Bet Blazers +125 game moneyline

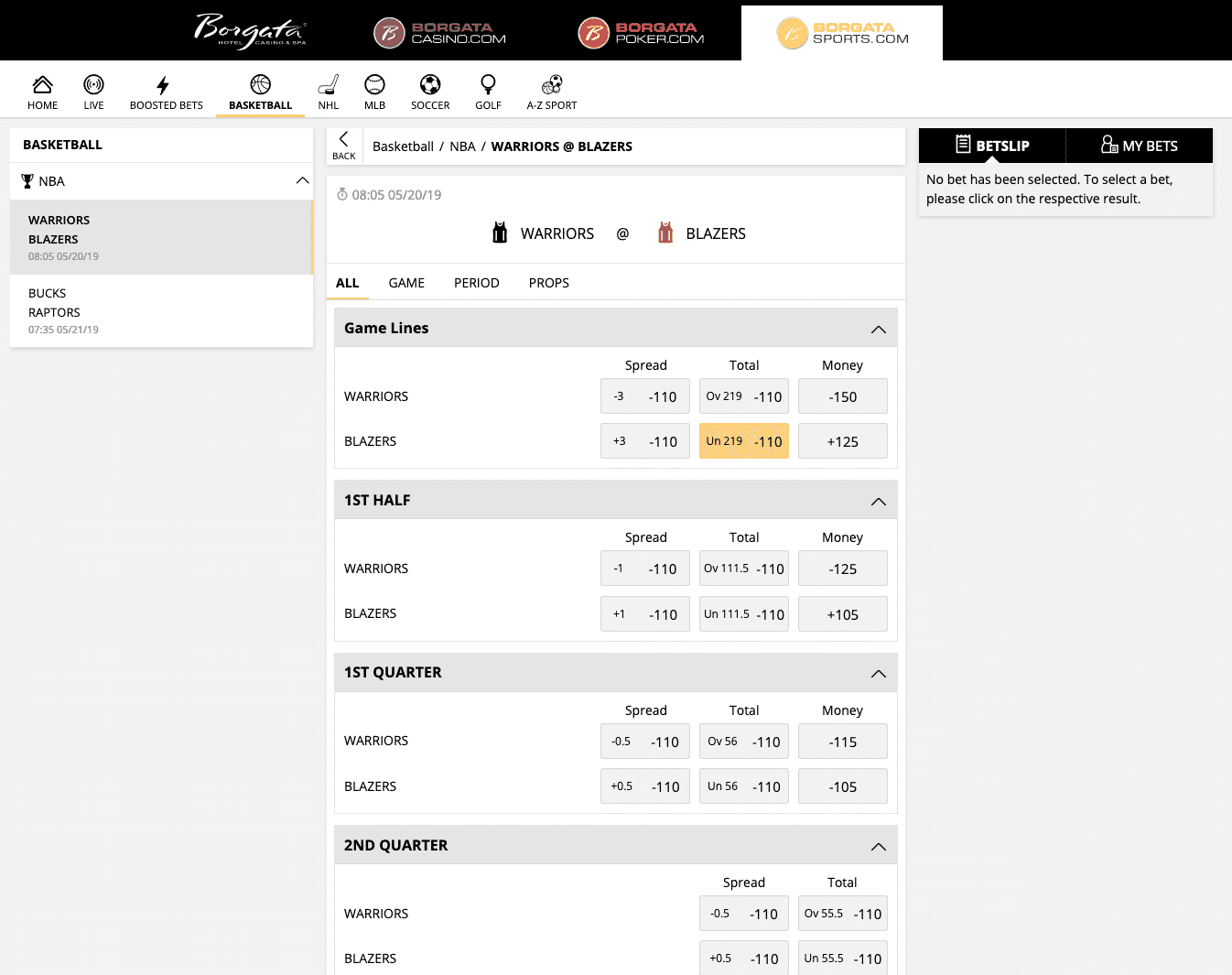(843, 441)
